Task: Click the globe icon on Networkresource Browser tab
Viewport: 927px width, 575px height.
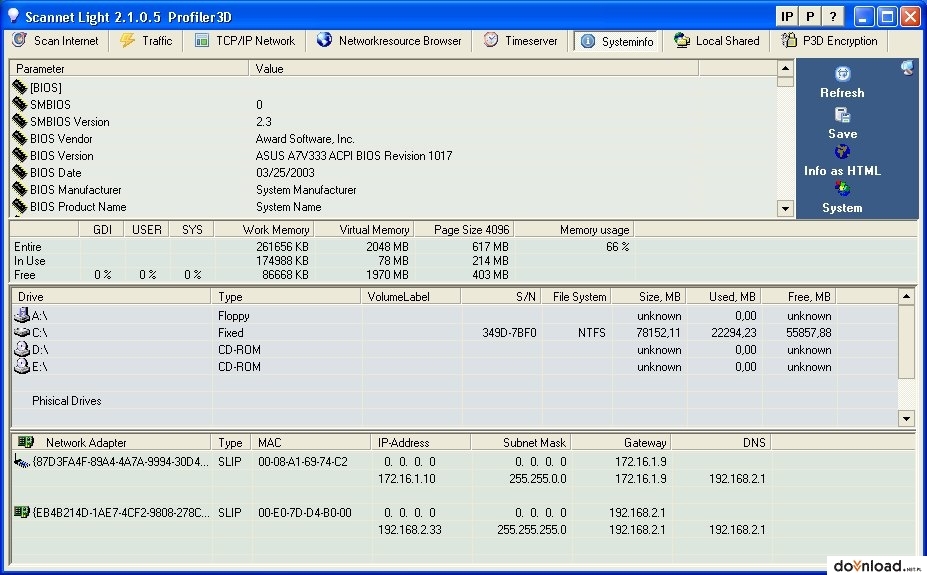Action: (324, 40)
